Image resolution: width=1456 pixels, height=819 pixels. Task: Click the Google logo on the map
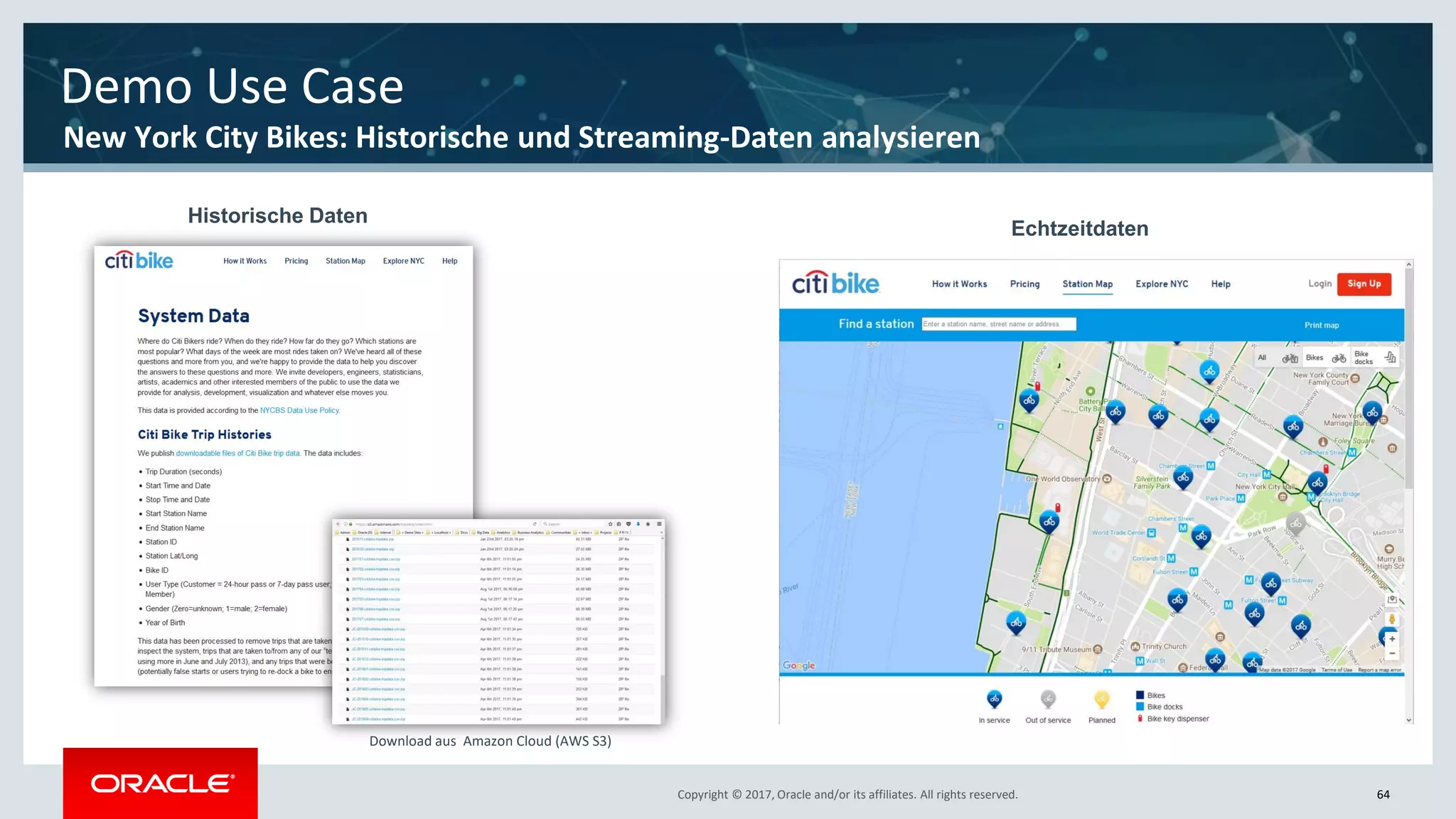click(x=799, y=665)
